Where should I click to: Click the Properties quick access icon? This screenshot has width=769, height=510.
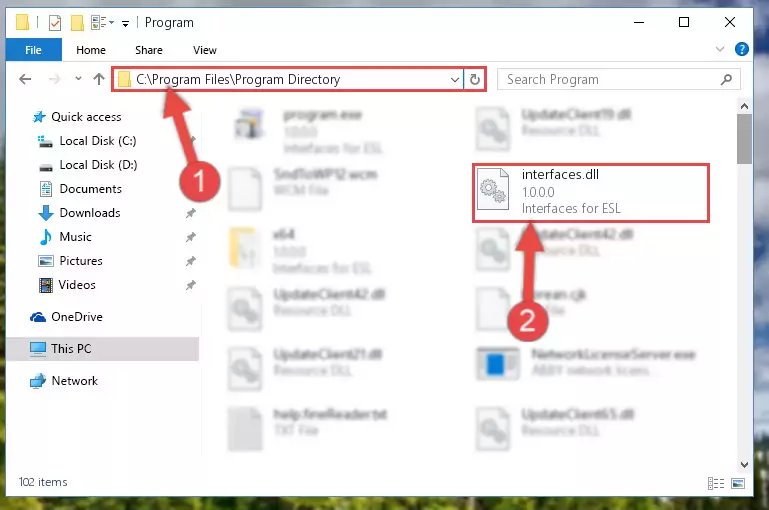(55, 23)
